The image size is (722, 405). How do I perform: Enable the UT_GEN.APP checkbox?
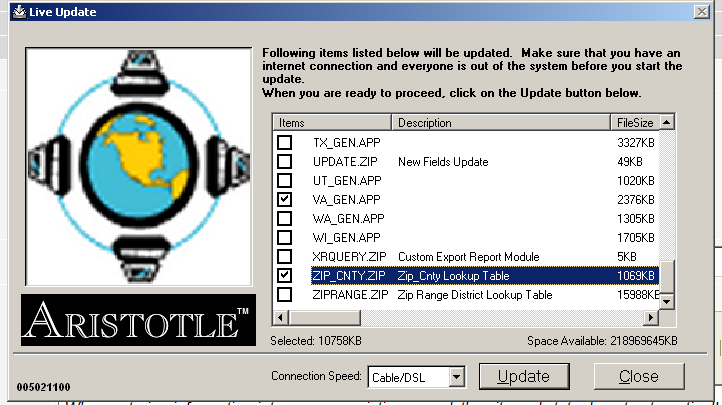pyautogui.click(x=285, y=180)
